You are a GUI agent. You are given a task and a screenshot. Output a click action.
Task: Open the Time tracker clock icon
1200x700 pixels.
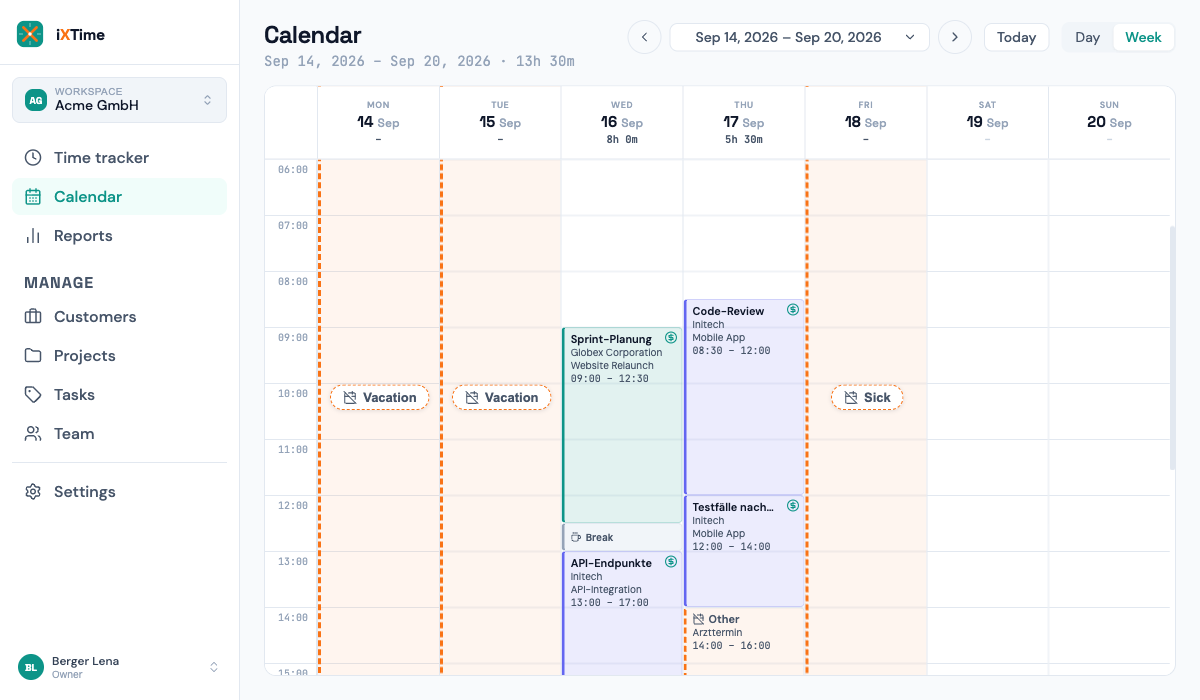[33, 158]
